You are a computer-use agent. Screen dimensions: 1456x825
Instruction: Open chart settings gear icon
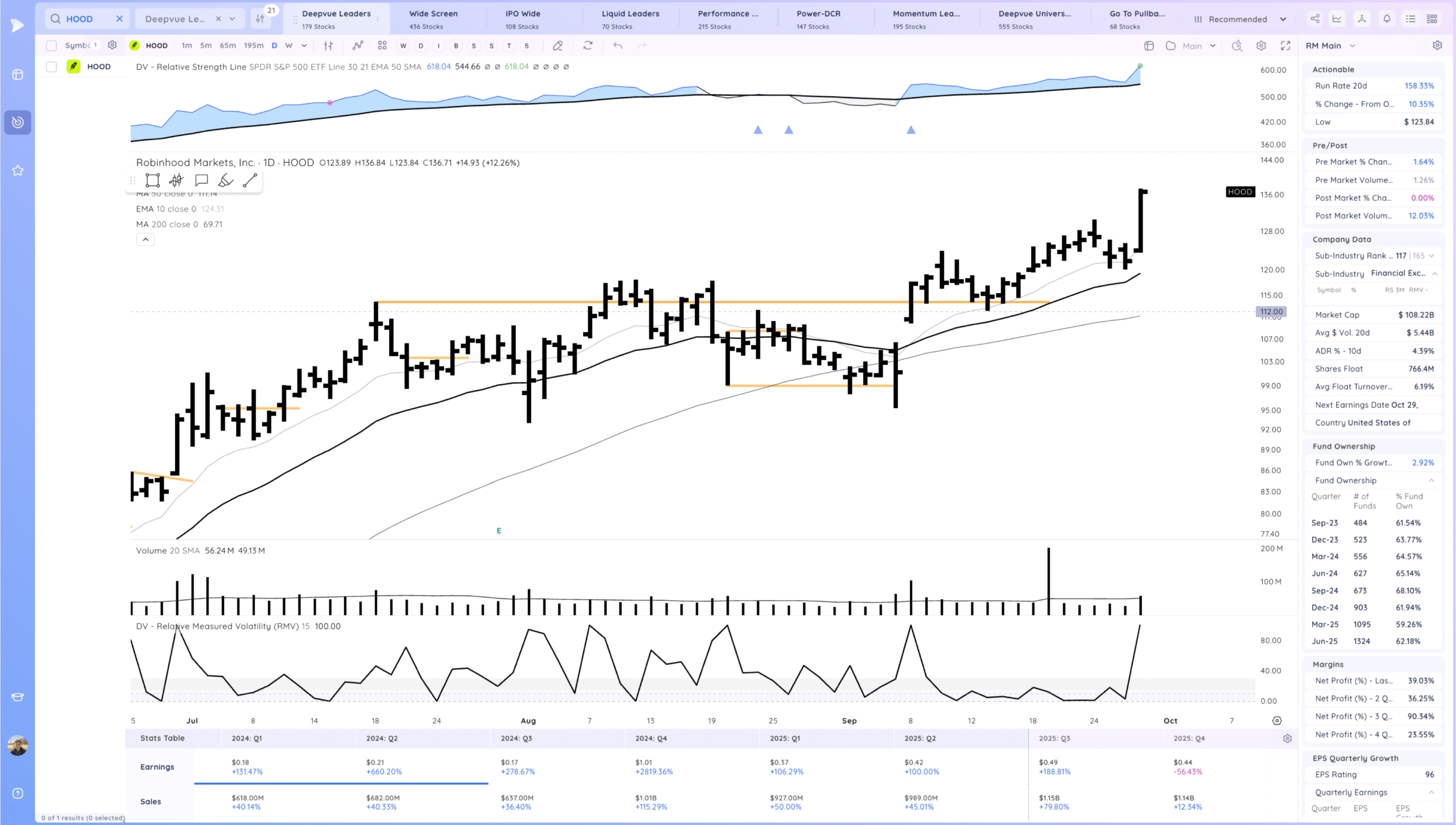[1261, 46]
